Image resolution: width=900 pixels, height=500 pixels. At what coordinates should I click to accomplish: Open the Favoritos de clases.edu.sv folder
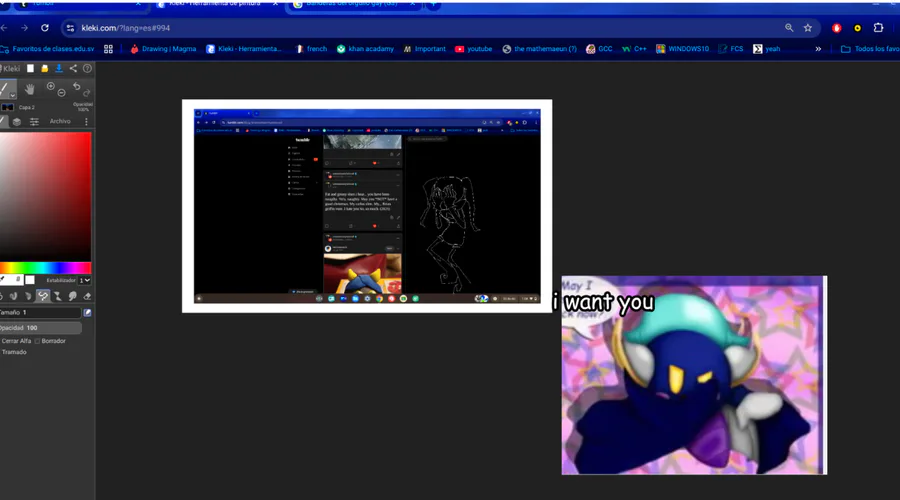click(x=48, y=49)
